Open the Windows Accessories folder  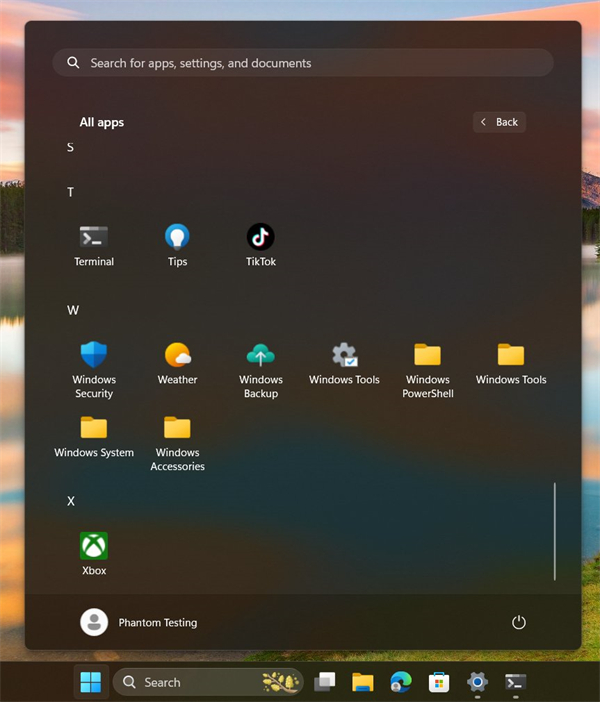[177, 444]
